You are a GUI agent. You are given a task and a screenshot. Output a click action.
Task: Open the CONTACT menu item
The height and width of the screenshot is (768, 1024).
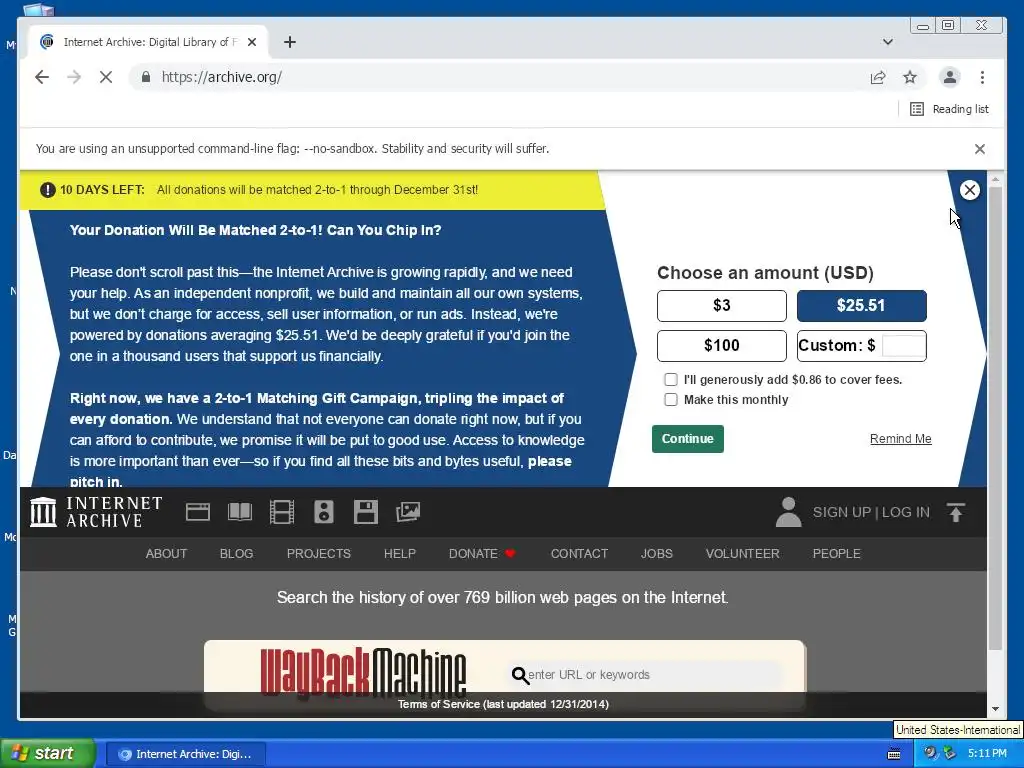579,554
